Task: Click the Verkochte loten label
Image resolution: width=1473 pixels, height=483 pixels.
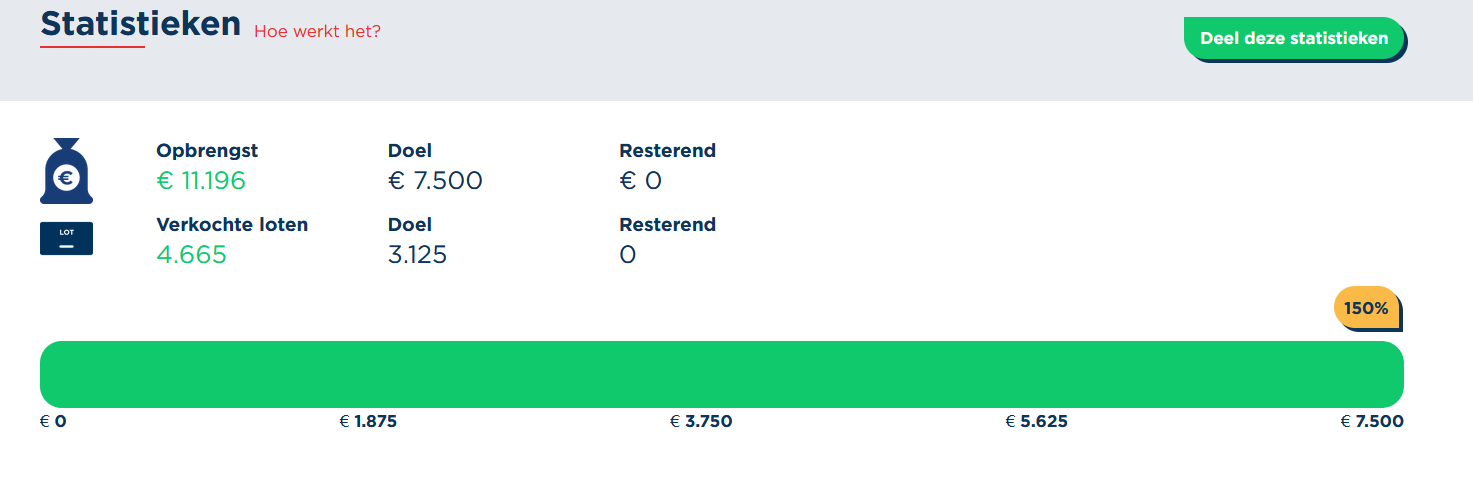Action: pos(232,225)
